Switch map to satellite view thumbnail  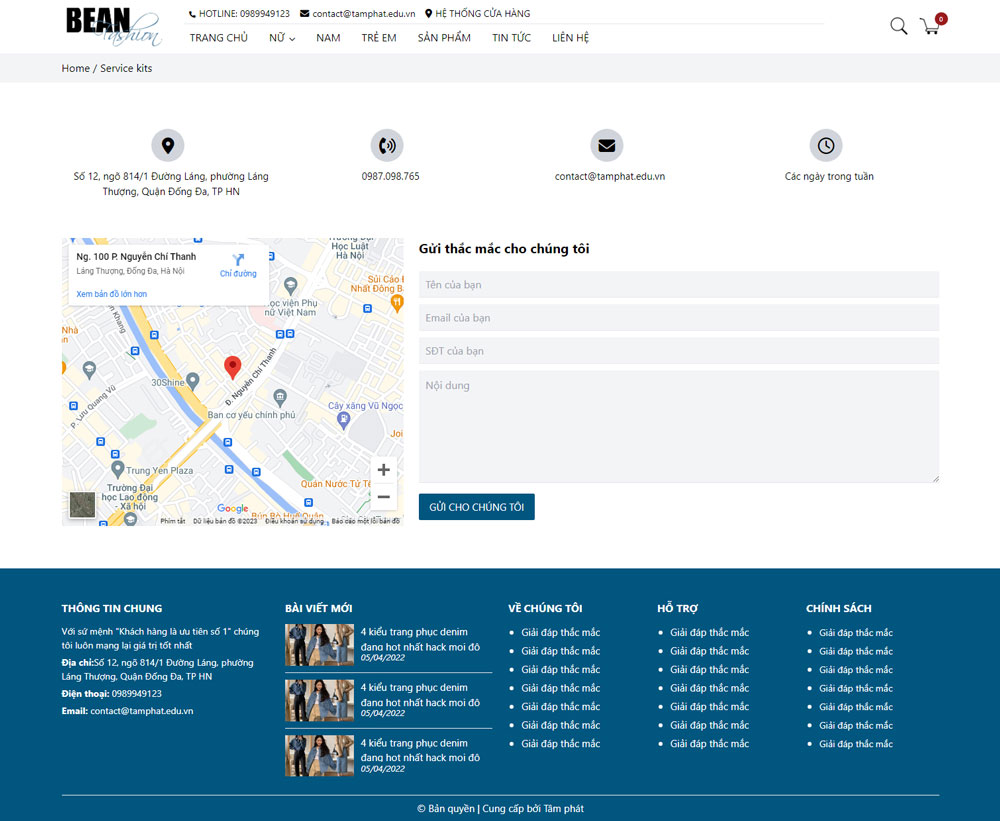[x=82, y=505]
